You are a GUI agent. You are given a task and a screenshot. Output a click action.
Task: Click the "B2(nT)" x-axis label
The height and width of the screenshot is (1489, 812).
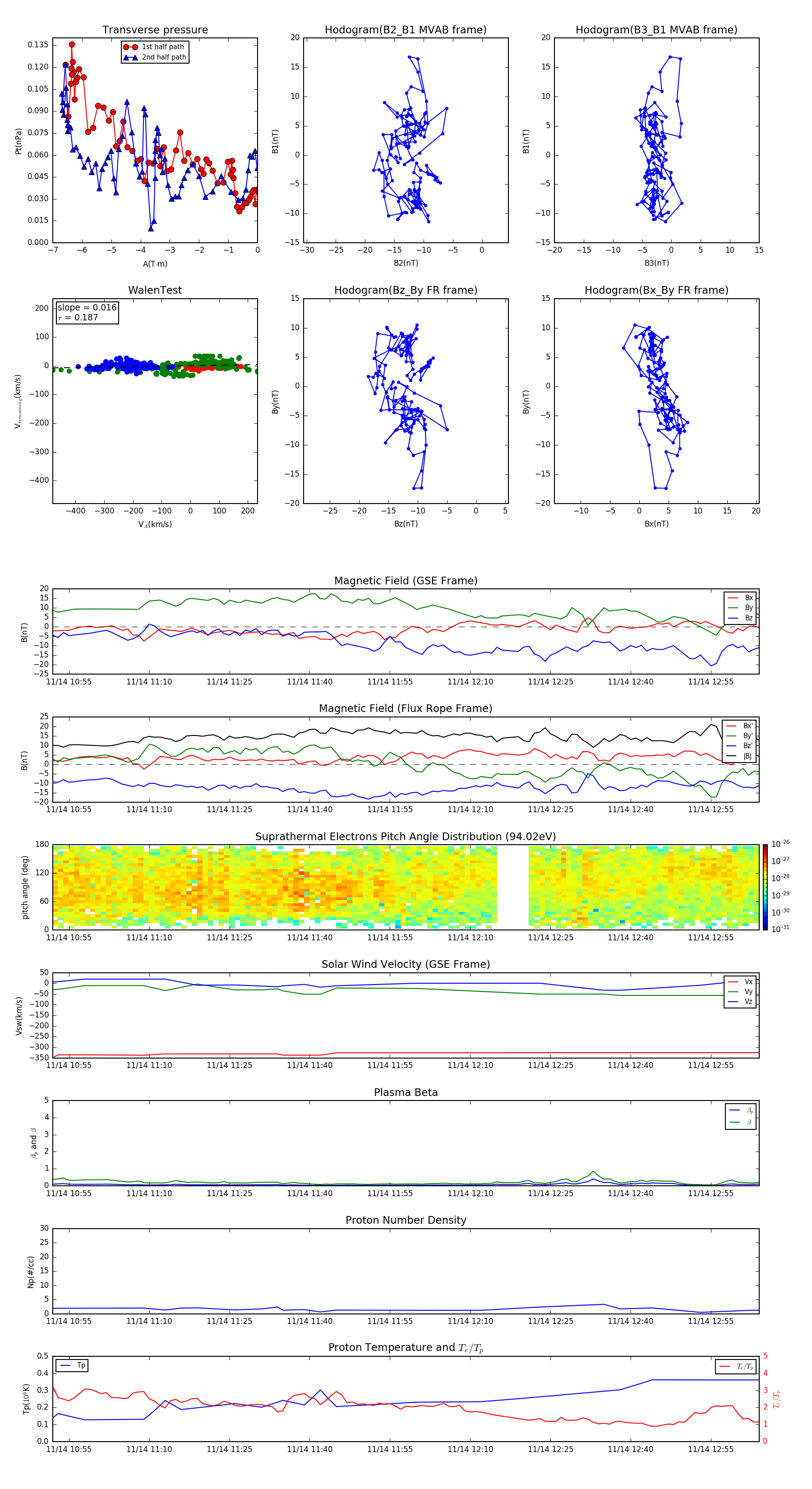406,263
